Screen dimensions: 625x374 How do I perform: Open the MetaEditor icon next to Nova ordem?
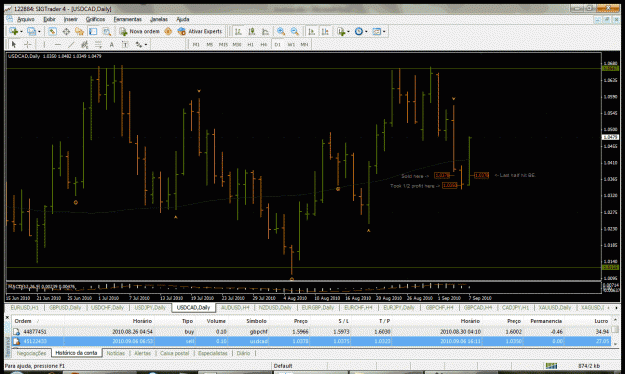[x=168, y=31]
